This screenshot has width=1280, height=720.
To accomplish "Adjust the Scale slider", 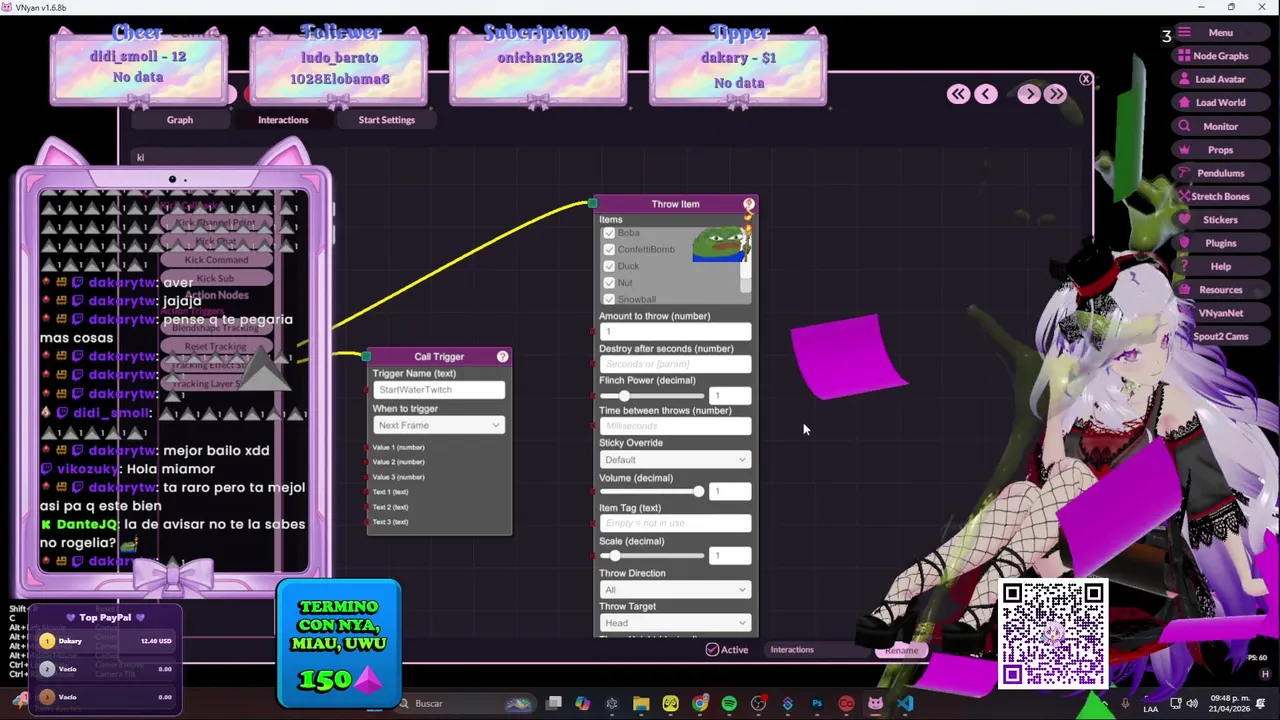I will (x=650, y=556).
